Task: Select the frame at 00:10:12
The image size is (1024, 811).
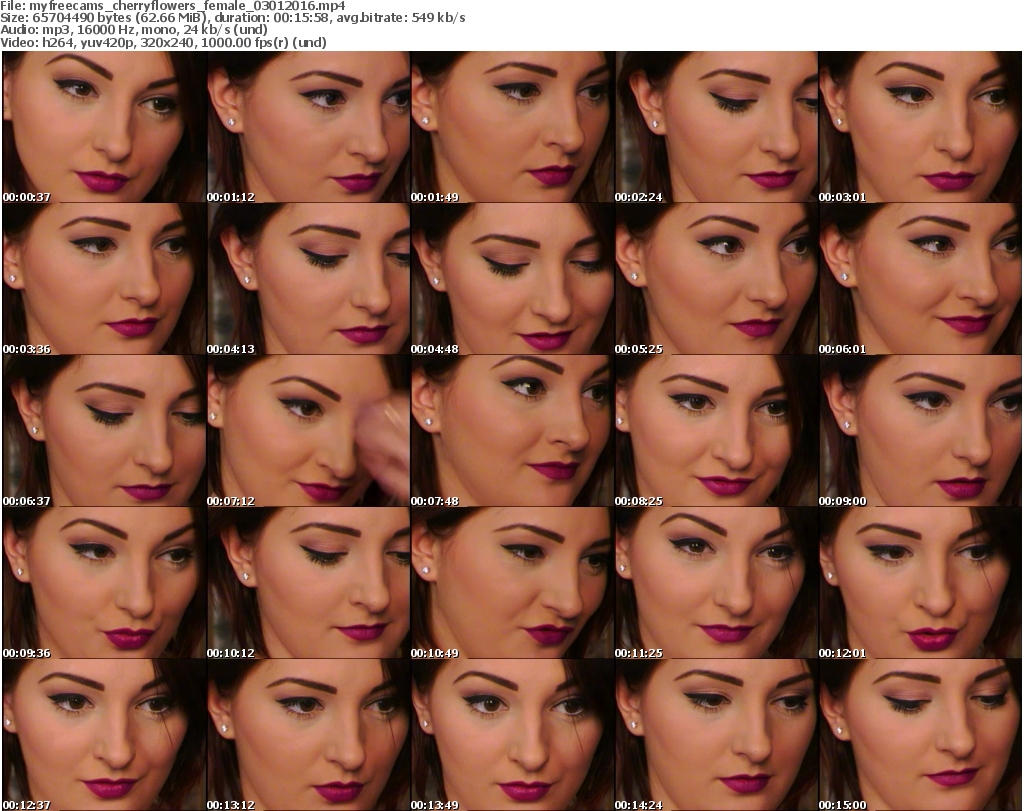Action: tap(308, 583)
